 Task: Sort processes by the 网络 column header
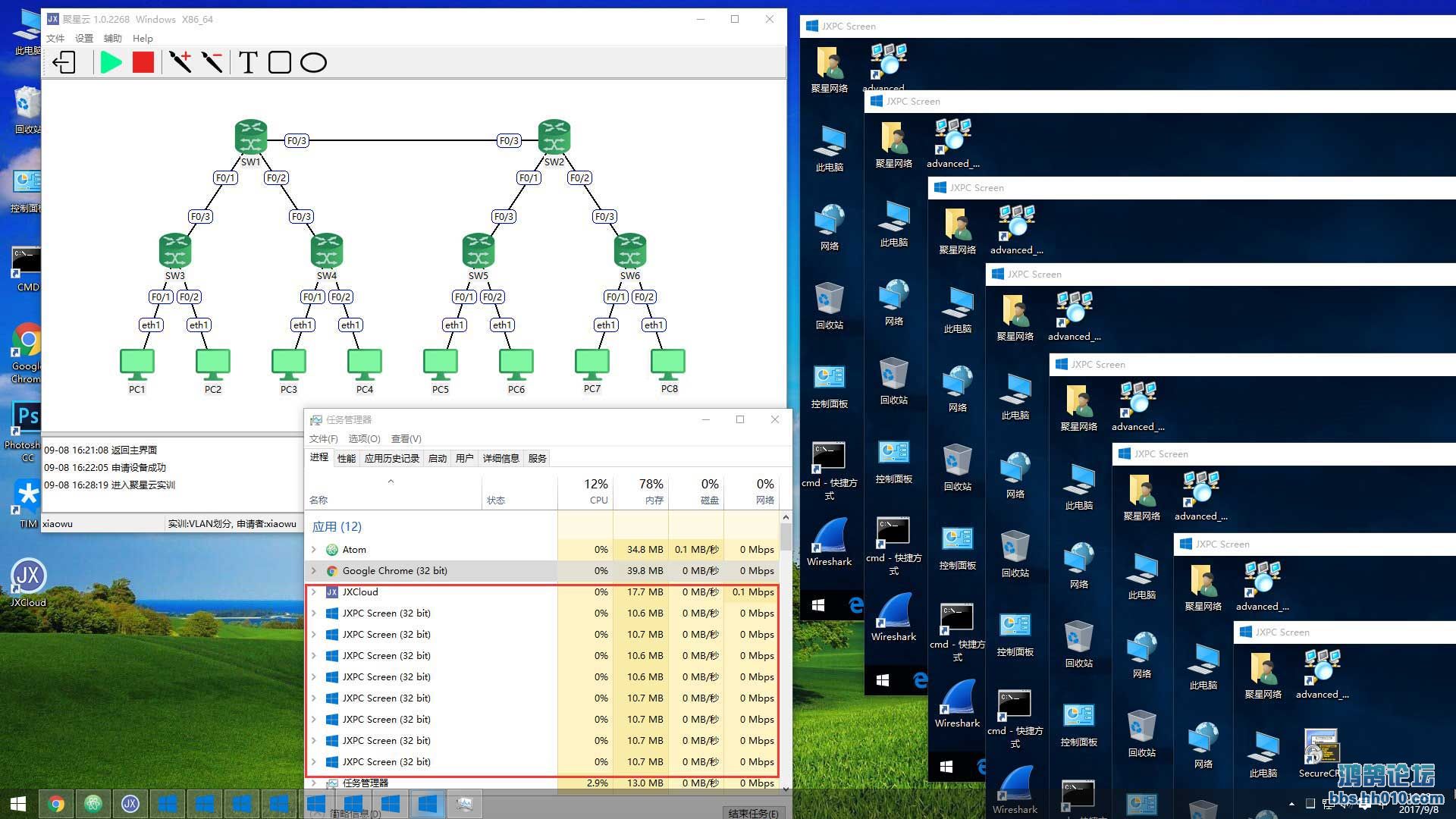tap(752, 491)
